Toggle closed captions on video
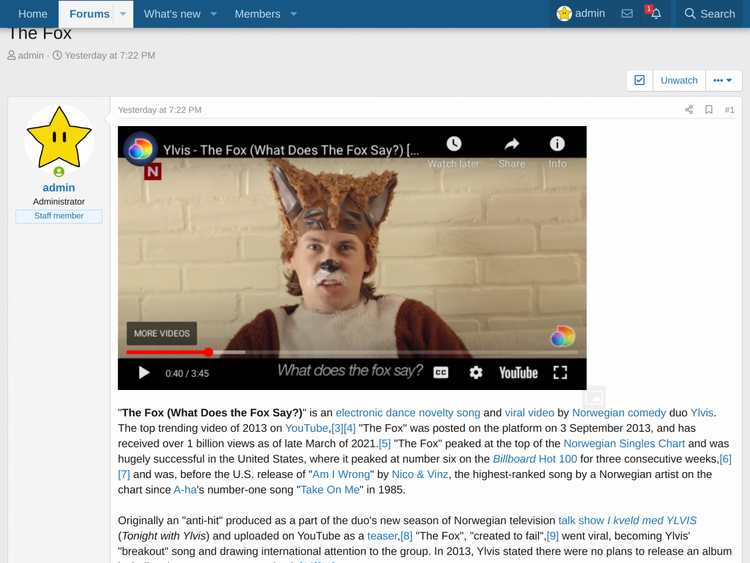This screenshot has width=750, height=563. (x=441, y=372)
